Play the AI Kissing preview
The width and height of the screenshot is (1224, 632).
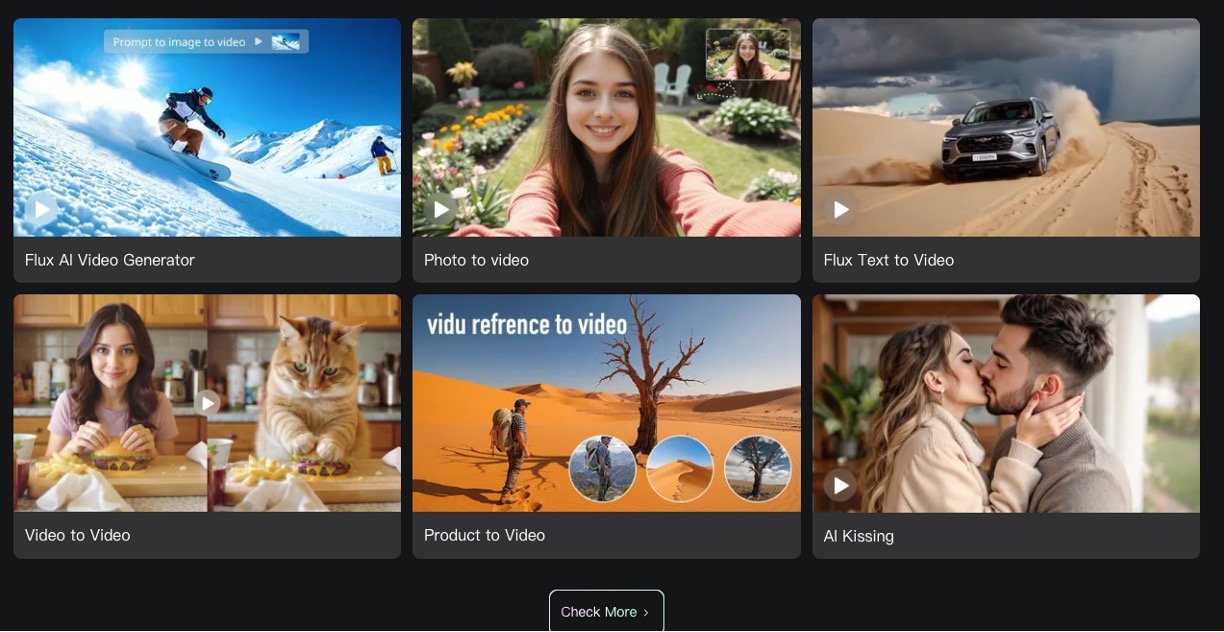(x=841, y=485)
